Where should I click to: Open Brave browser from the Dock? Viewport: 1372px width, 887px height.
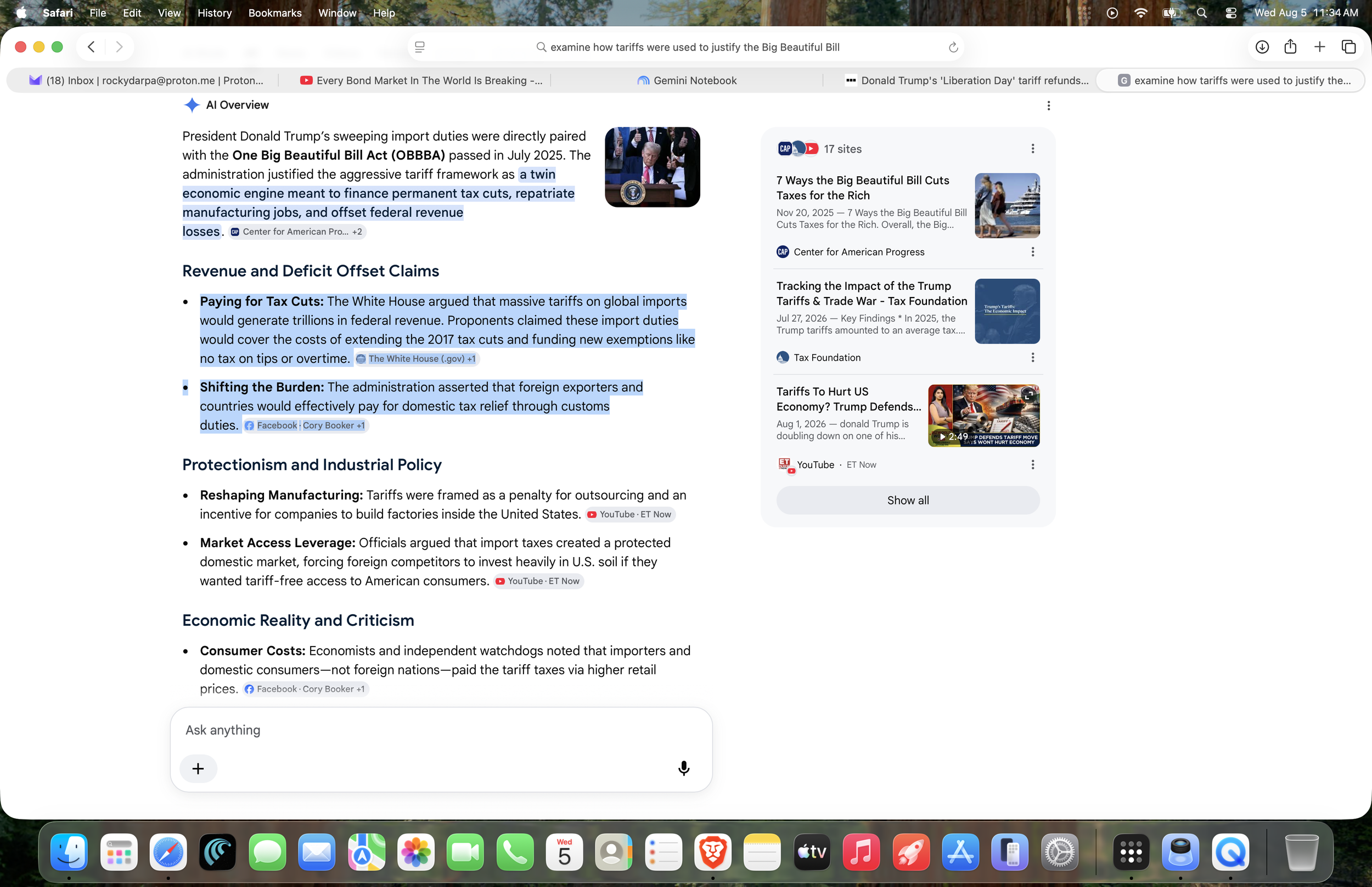point(713,851)
